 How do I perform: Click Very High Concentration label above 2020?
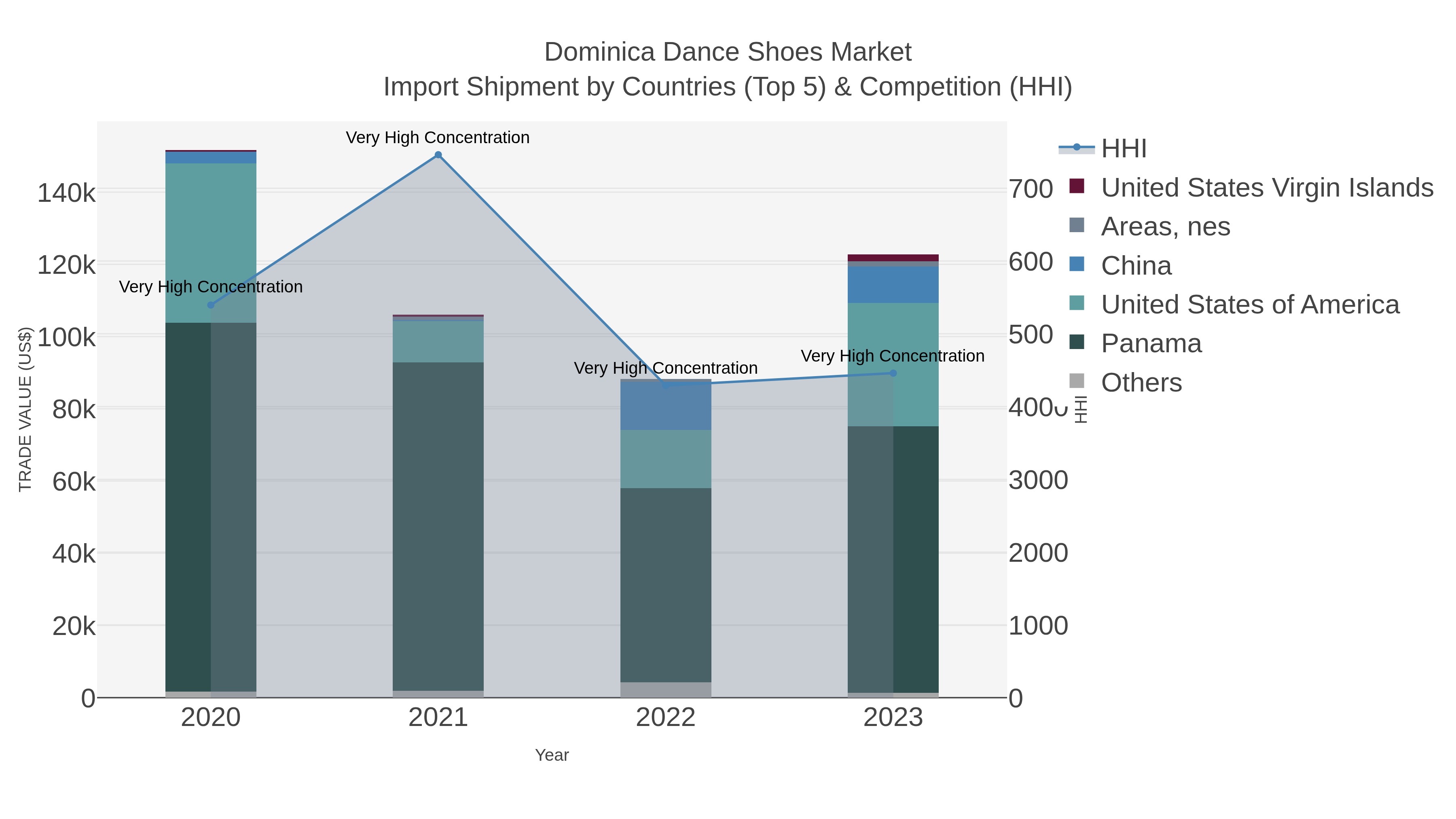pos(211,287)
